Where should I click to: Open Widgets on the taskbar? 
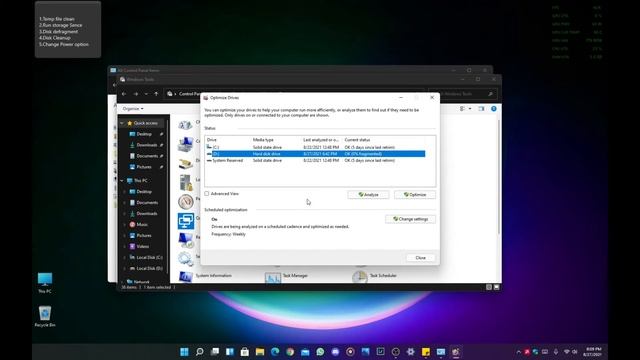pyautogui.click(x=230, y=352)
